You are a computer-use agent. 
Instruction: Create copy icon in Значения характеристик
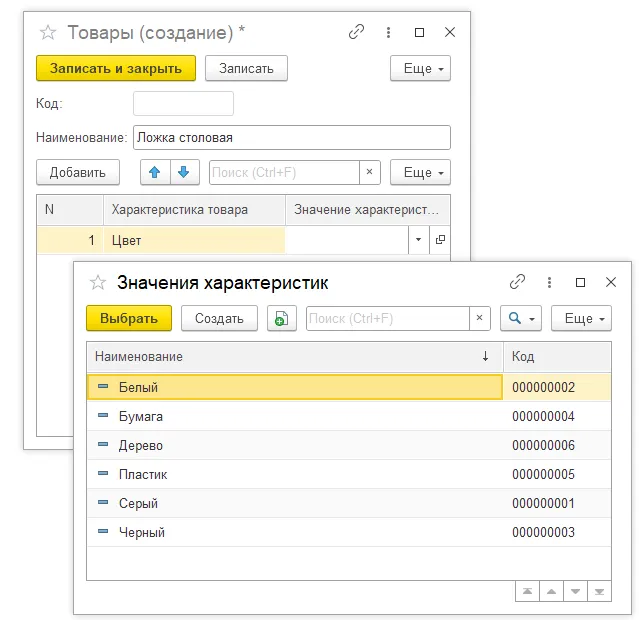pyautogui.click(x=282, y=319)
